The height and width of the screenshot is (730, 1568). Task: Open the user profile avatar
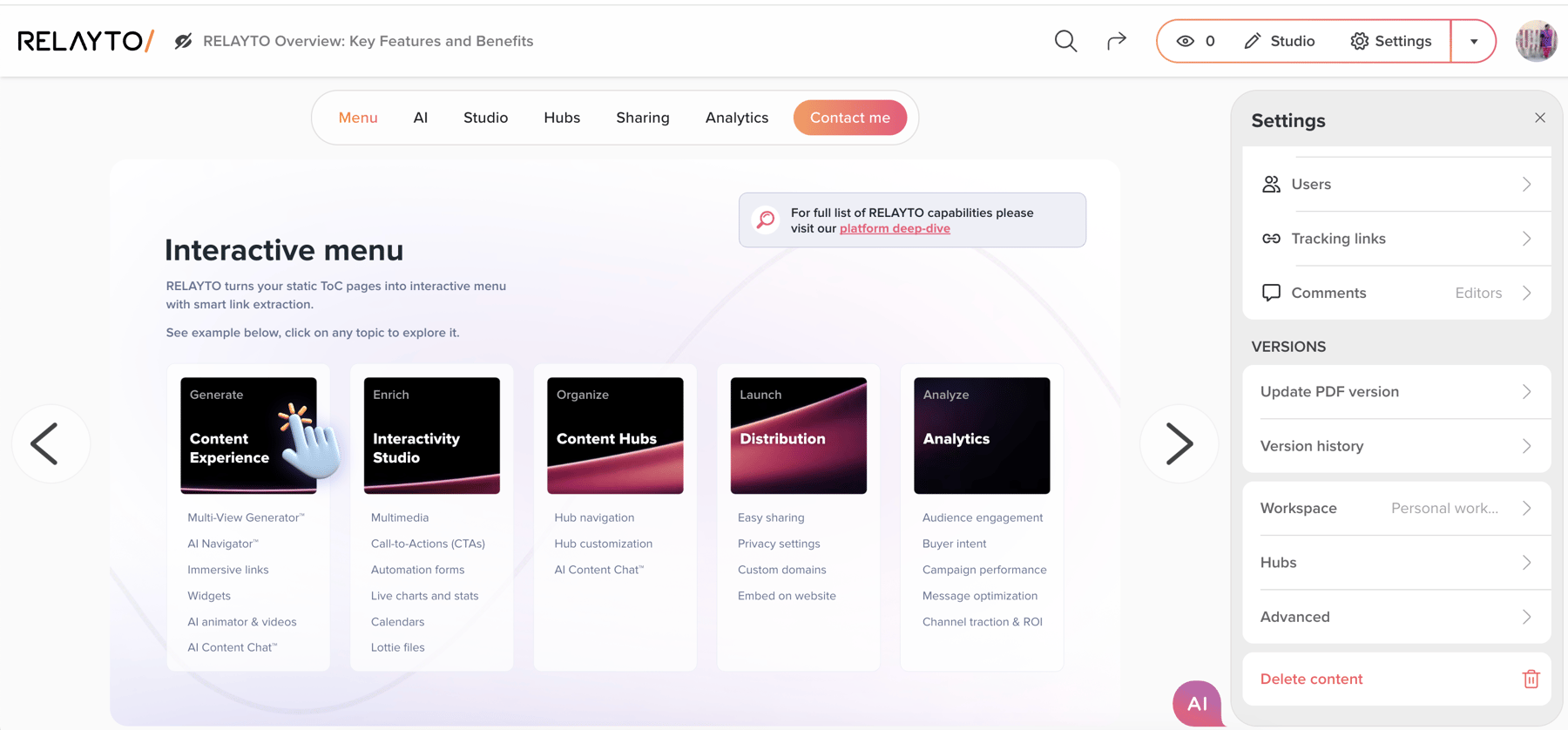pyautogui.click(x=1536, y=41)
